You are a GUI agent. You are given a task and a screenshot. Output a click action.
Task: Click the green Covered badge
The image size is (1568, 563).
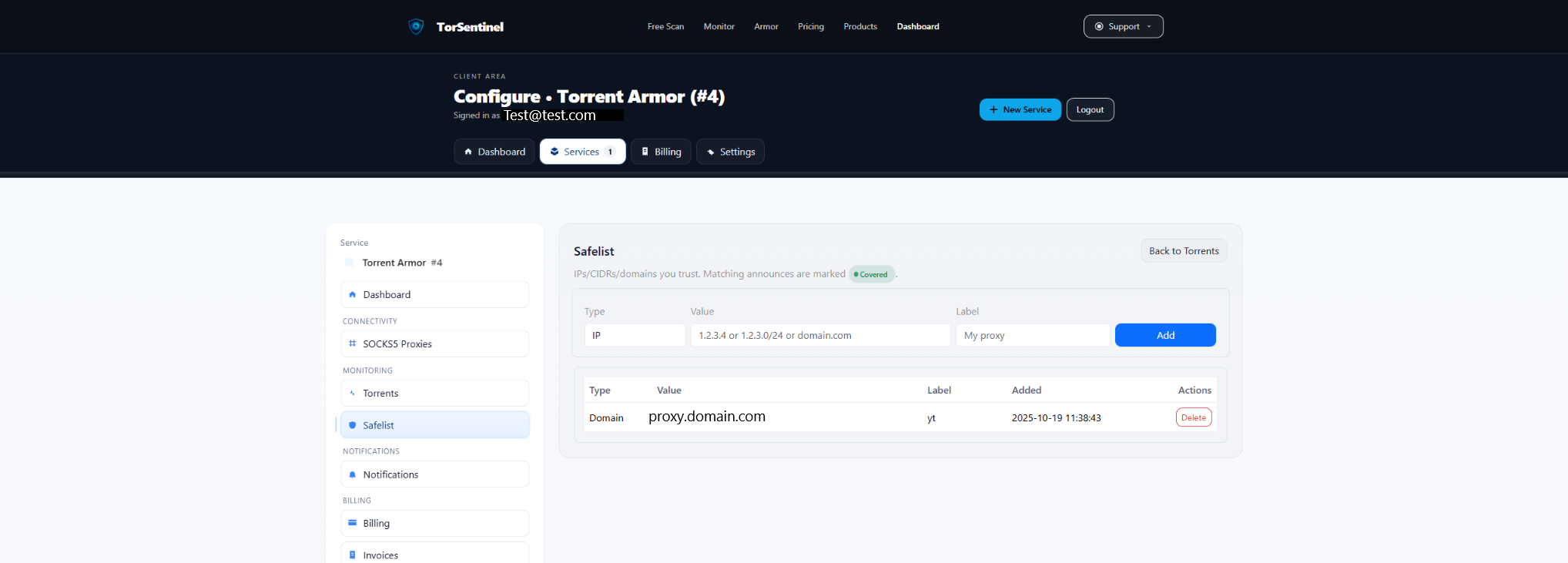(x=872, y=274)
